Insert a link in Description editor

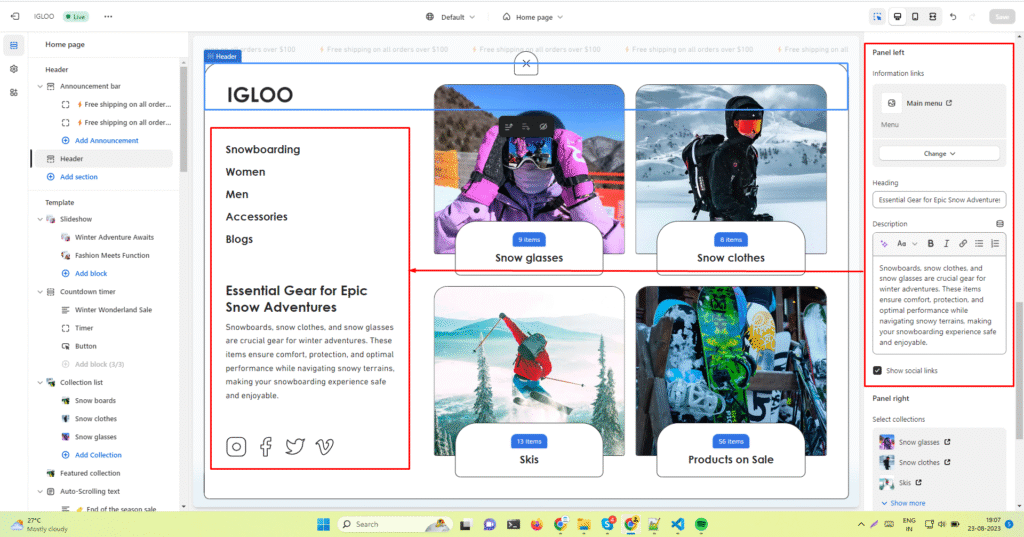(962, 243)
